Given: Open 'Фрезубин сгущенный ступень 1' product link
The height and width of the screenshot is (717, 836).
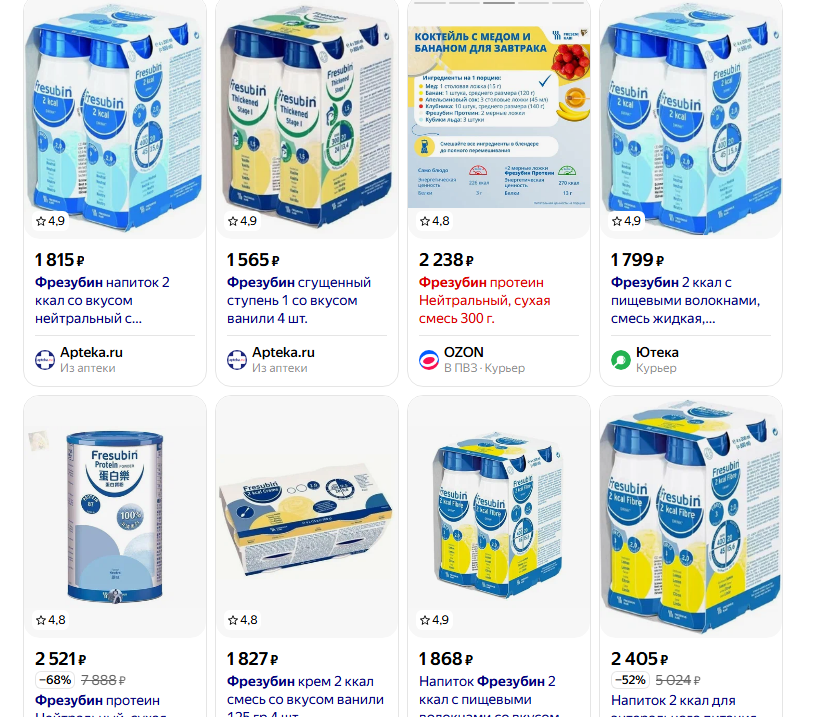Looking at the screenshot, I should [299, 301].
